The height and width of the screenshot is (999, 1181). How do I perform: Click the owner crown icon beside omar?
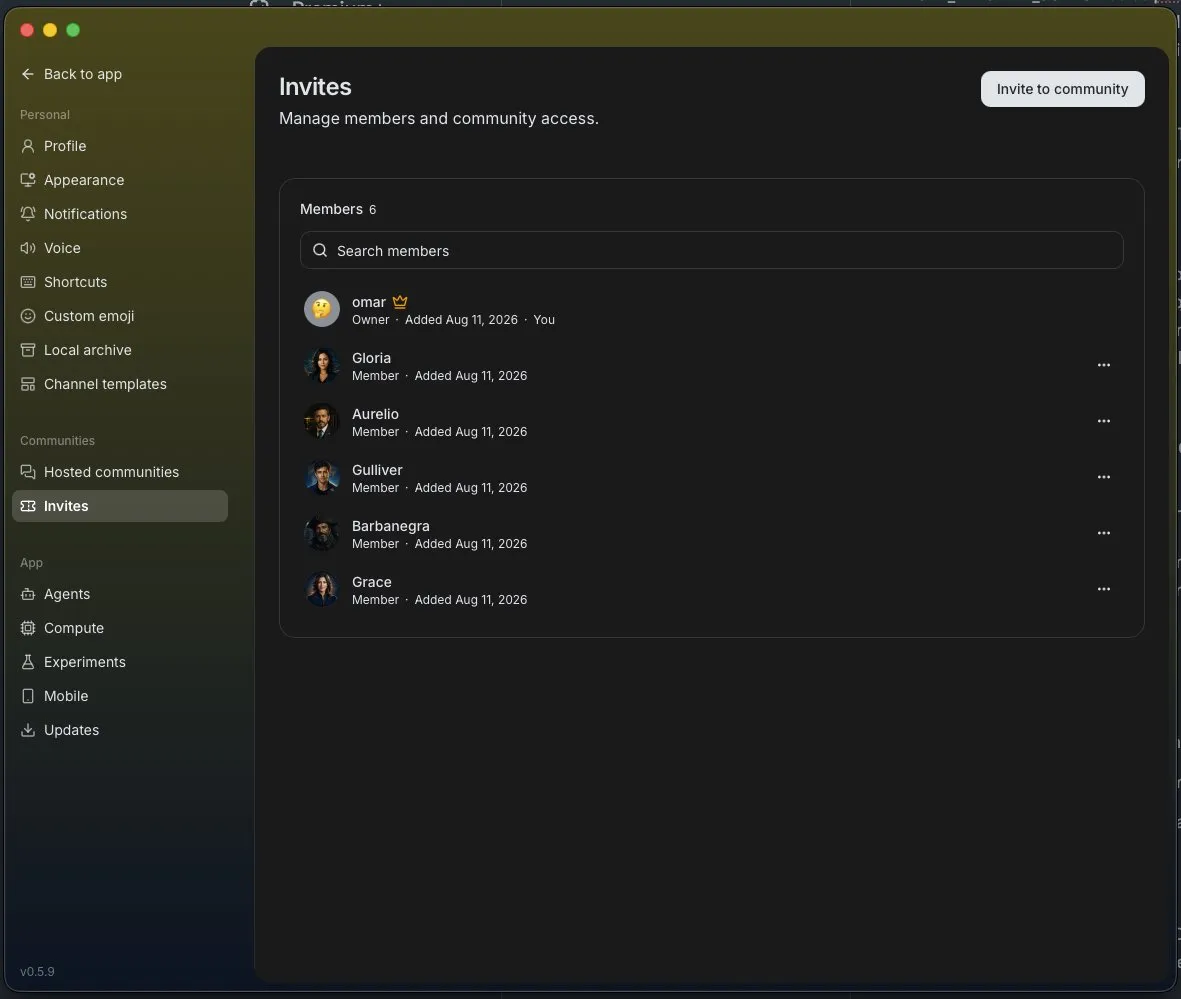400,302
